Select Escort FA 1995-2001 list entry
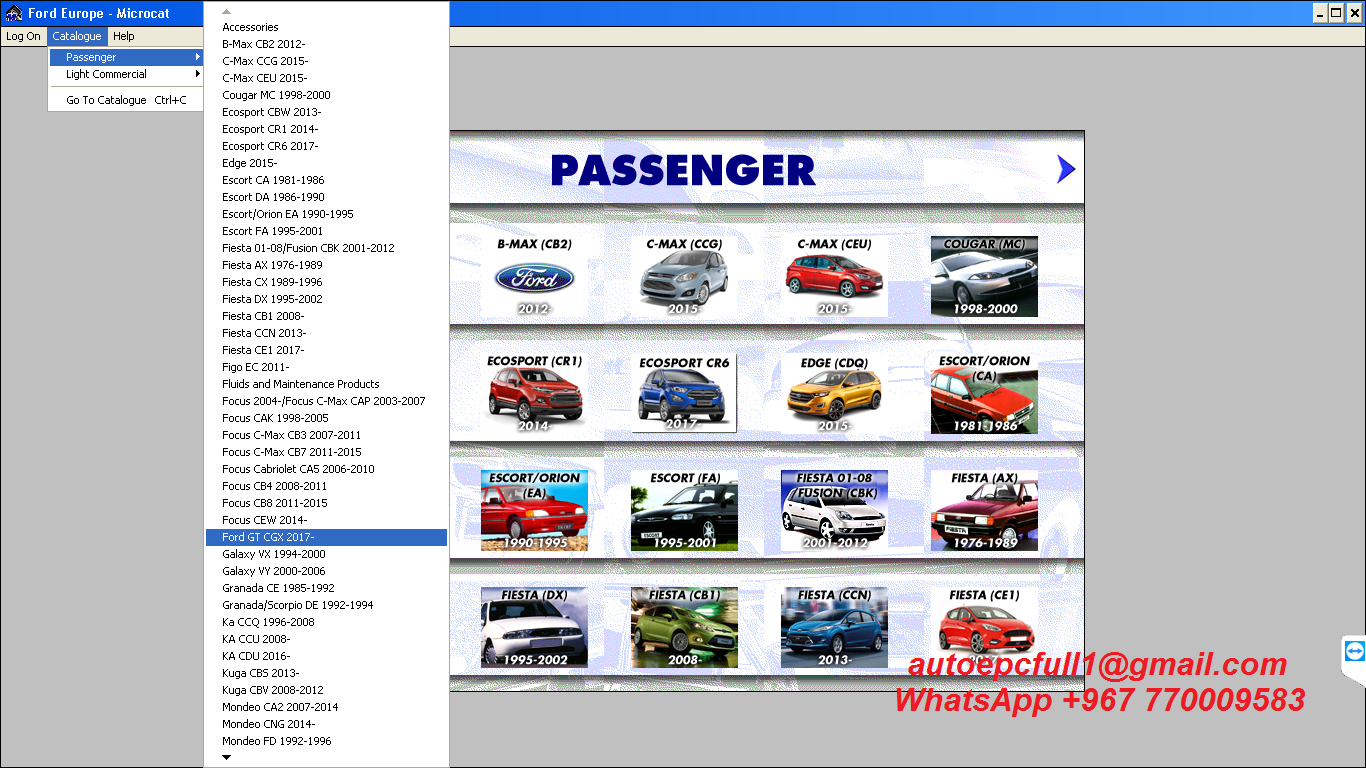 click(x=326, y=231)
